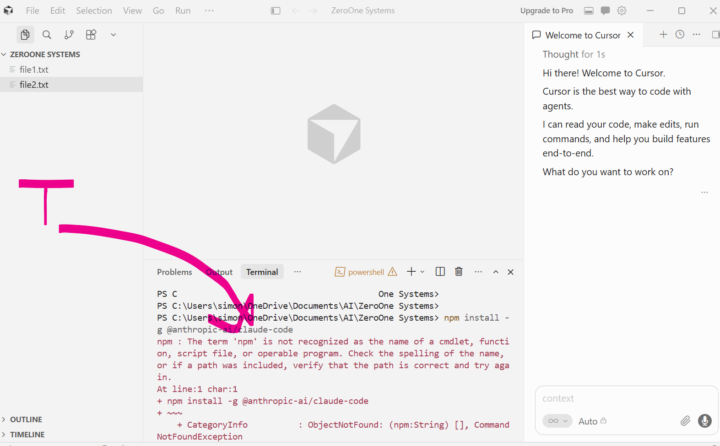This screenshot has width=720, height=446.
Task: Open the agent mode dropdown
Action: tap(557, 421)
